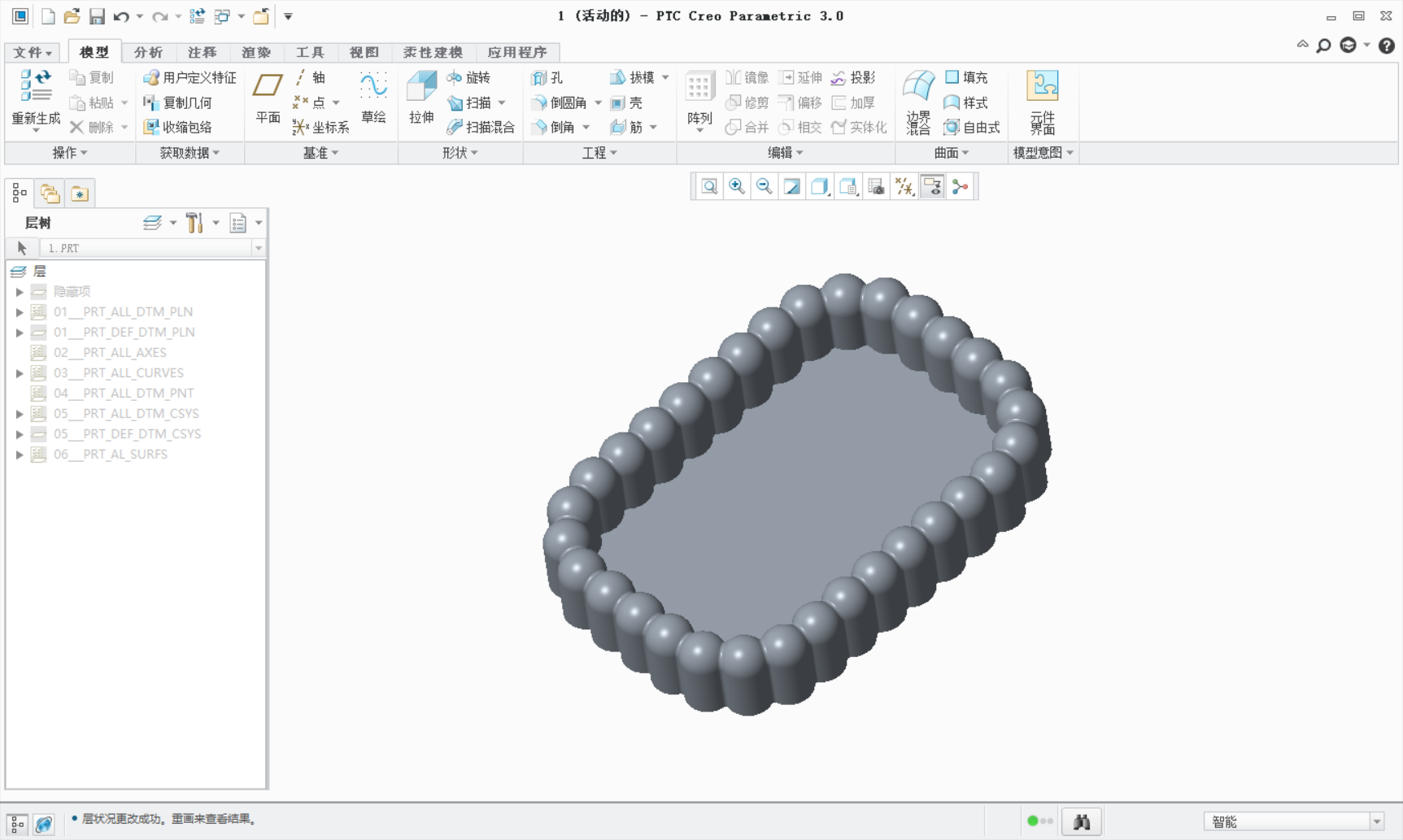Switch to the Tools (工具) tab
The image size is (1403, 840).
pyautogui.click(x=310, y=52)
